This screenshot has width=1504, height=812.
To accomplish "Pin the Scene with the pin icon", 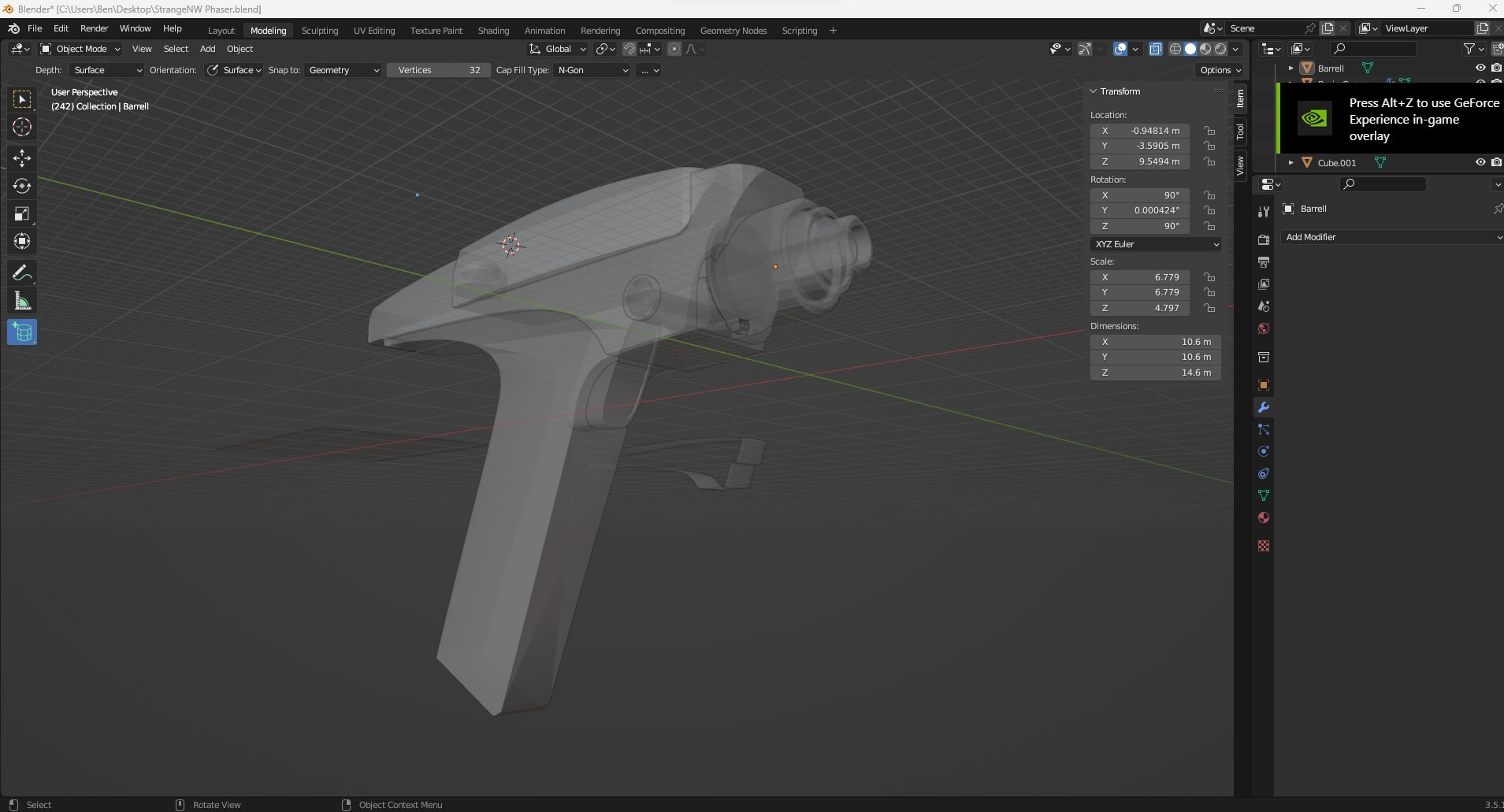I will tap(1309, 28).
